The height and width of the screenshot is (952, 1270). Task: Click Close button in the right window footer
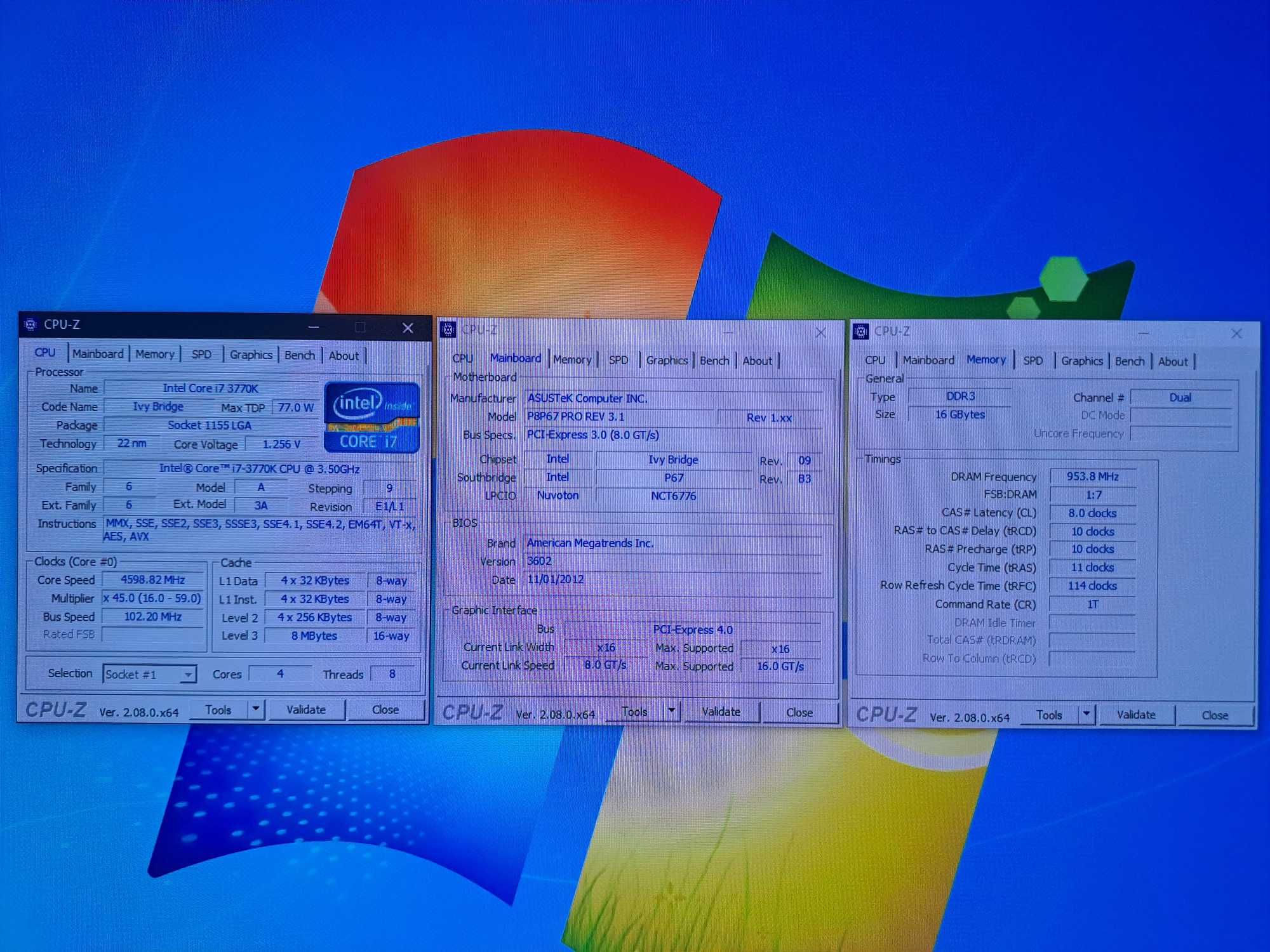(x=1215, y=715)
